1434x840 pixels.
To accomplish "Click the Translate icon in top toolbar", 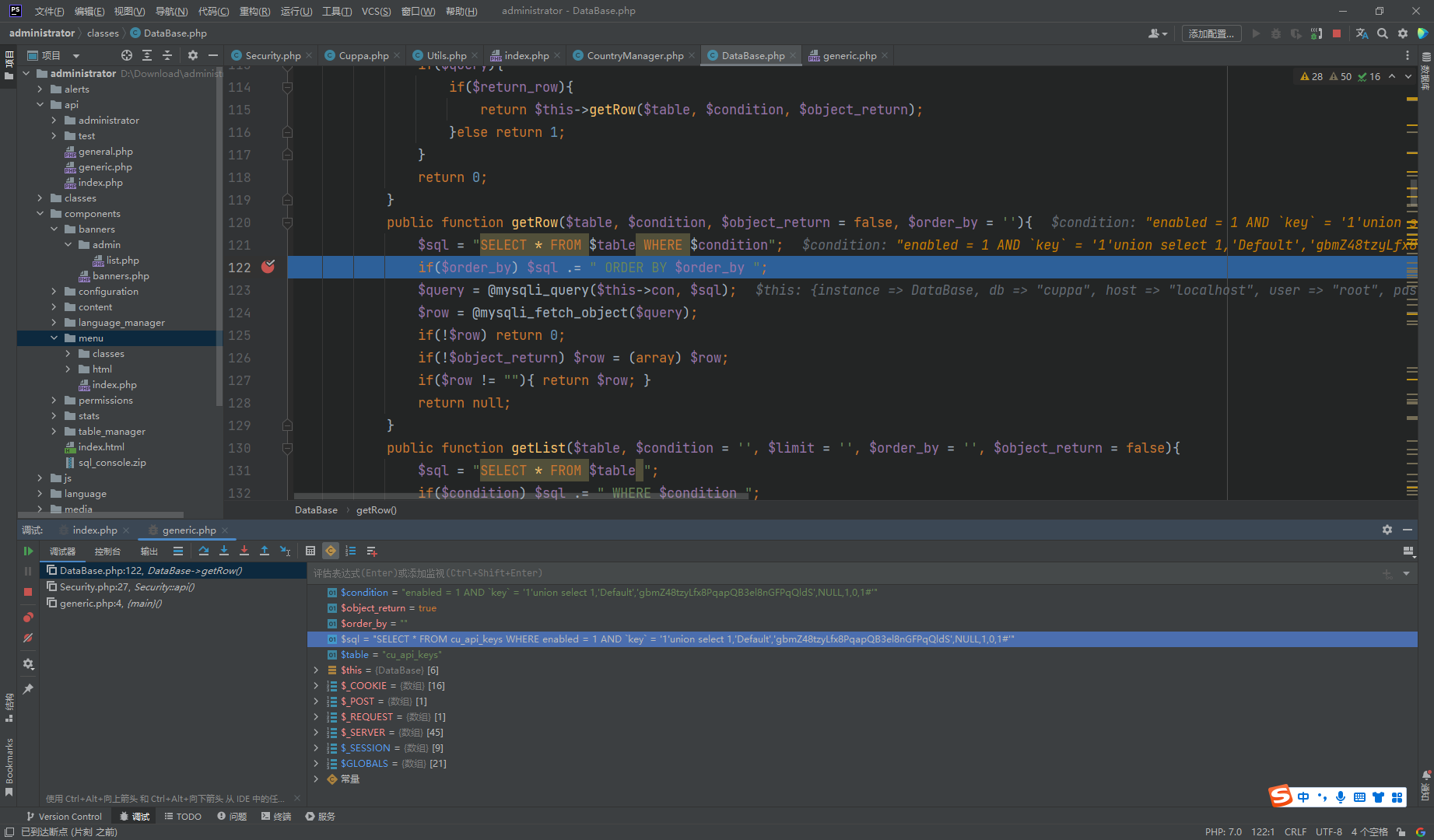I will click(x=1362, y=33).
